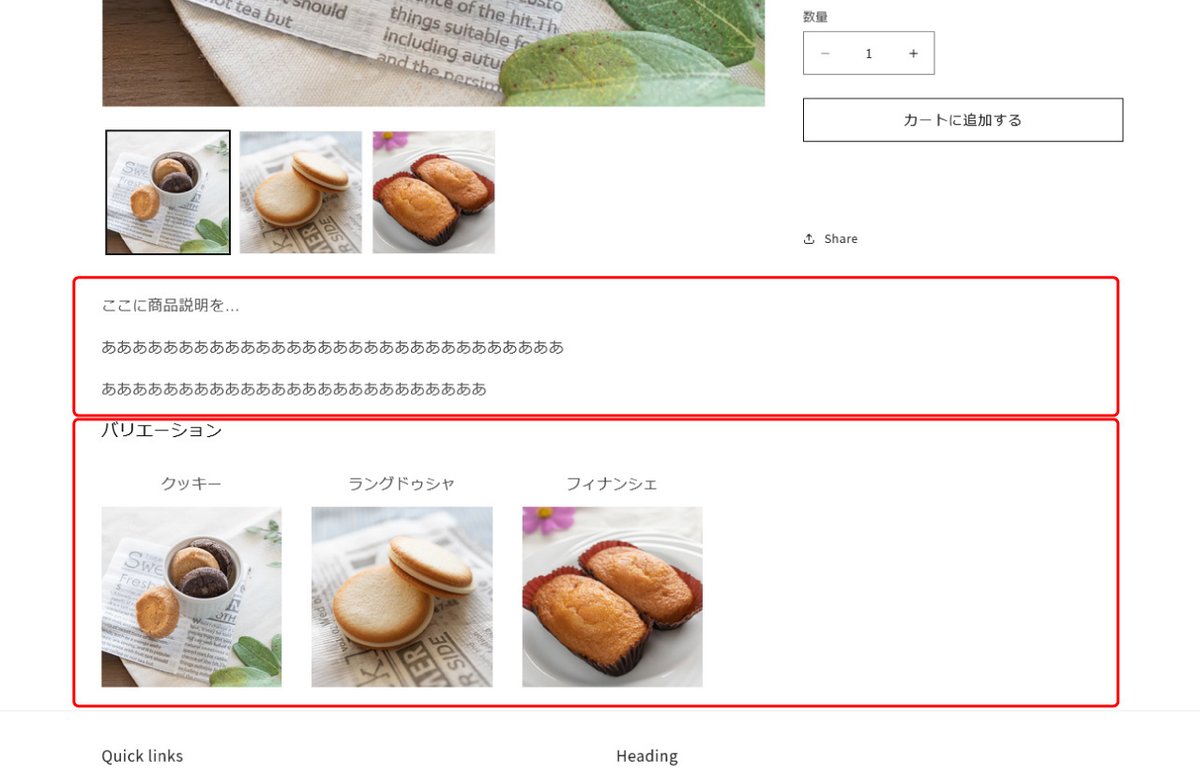The width and height of the screenshot is (1200, 773).
Task: Click the カートに追加する button
Action: coord(963,120)
